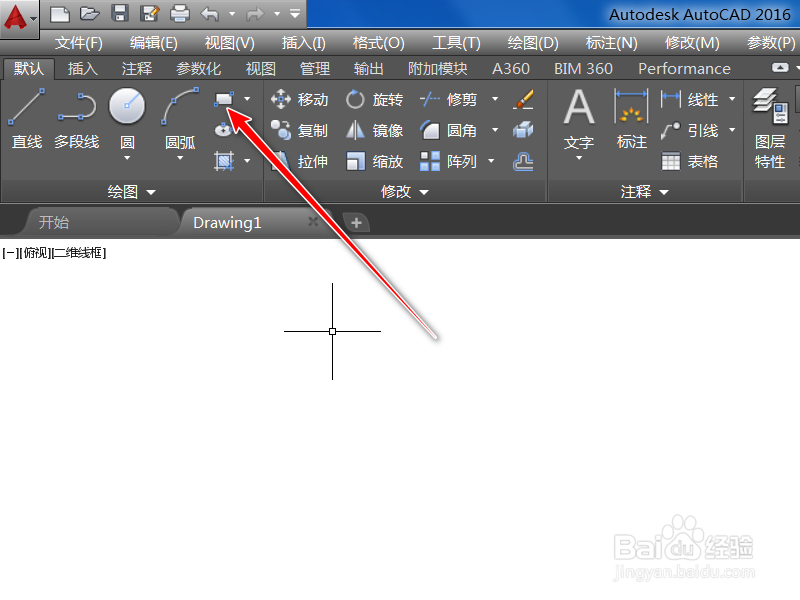Switch to the Insert (插入) ribbon tab

click(x=83, y=68)
